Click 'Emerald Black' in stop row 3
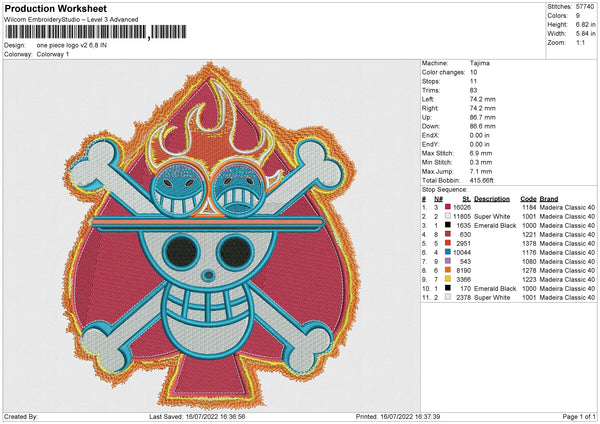The height and width of the screenshot is (424, 600). (x=495, y=225)
